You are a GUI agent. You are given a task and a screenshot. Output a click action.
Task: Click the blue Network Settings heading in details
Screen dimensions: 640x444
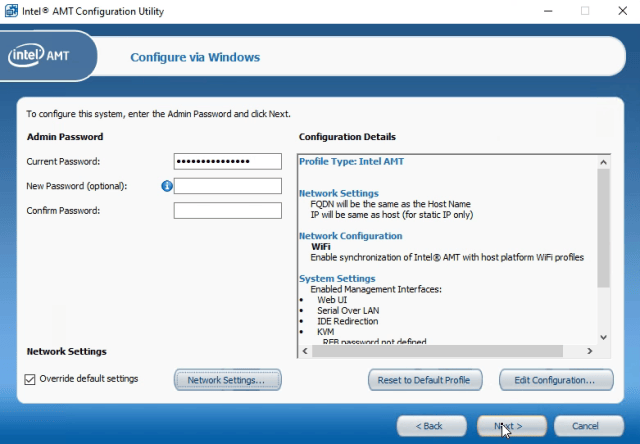pos(339,193)
